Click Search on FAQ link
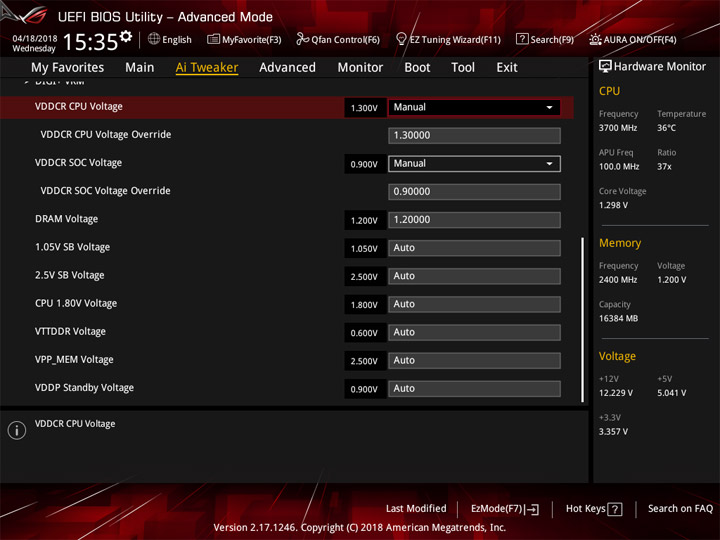This screenshot has width=720, height=540. (680, 509)
